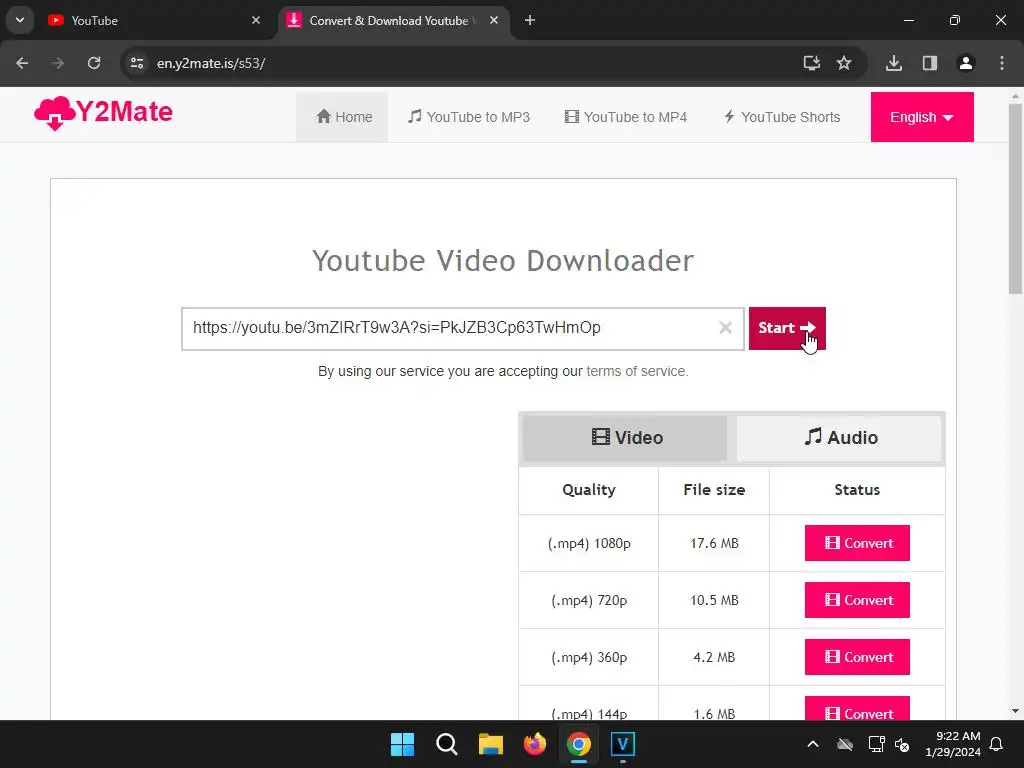Image resolution: width=1024 pixels, height=768 pixels.
Task: Click the page vertical scrollbar thumb
Action: 1016,199
